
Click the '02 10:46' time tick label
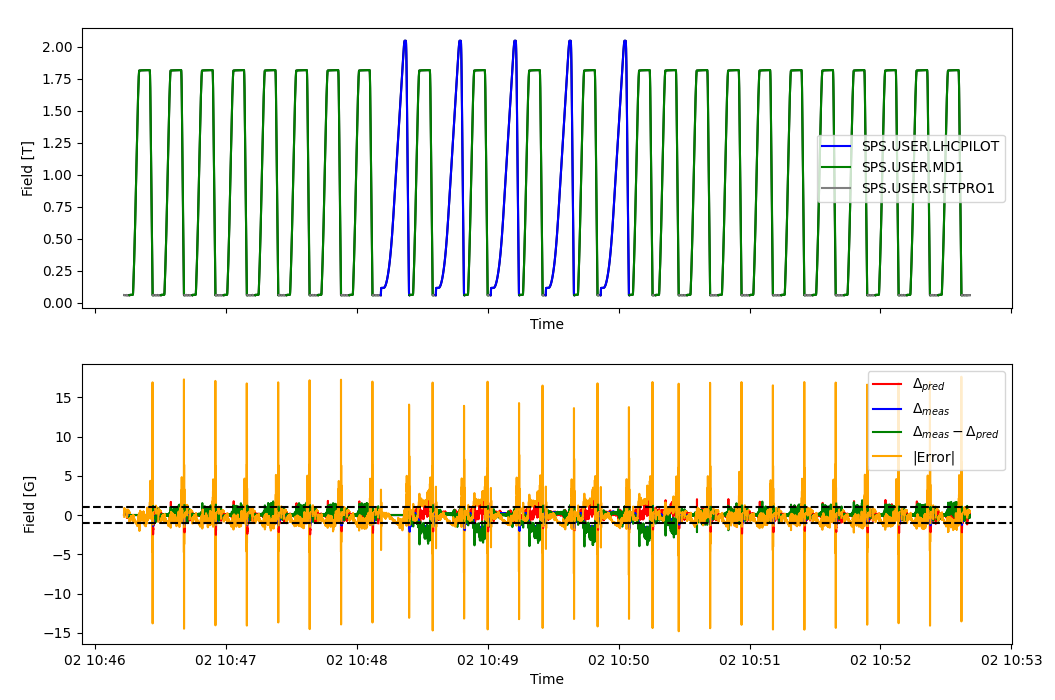96,661
